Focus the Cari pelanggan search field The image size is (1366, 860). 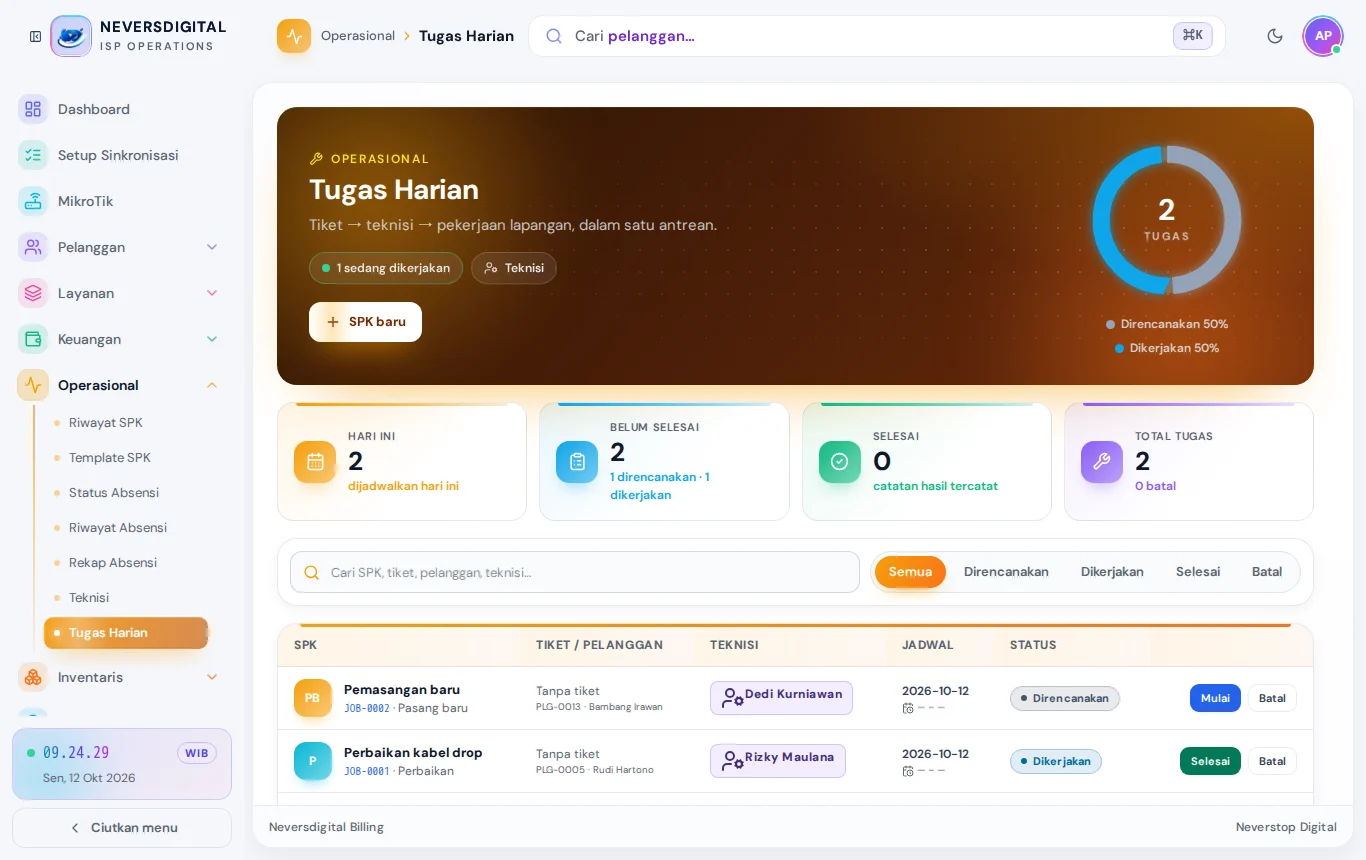click(877, 36)
